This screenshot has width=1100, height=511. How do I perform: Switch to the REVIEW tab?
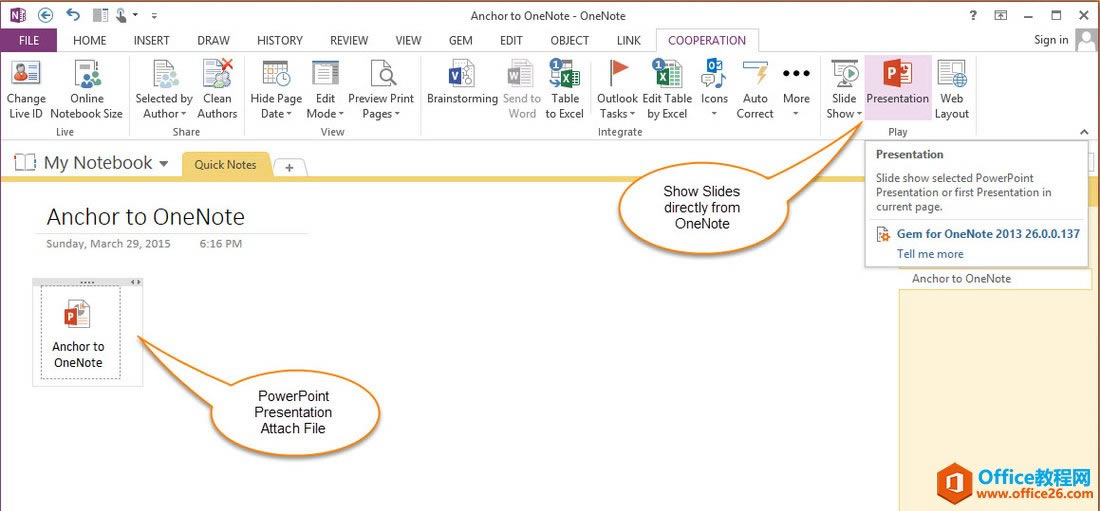pyautogui.click(x=349, y=40)
